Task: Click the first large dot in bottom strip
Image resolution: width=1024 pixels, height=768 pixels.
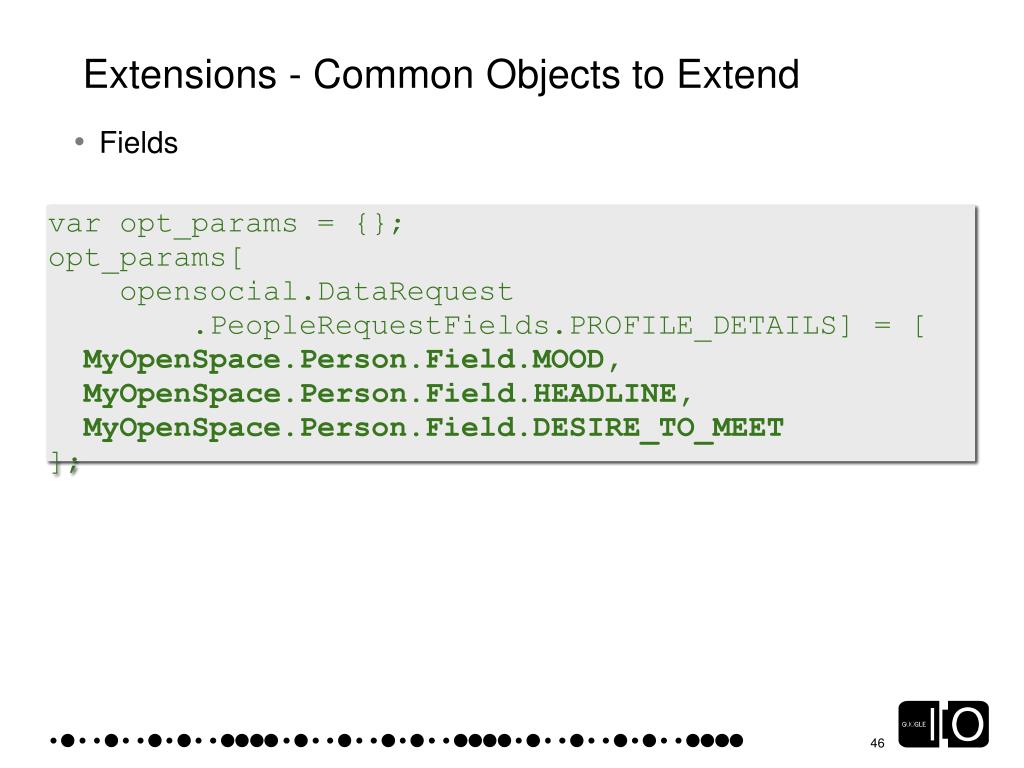Action: pos(67,741)
